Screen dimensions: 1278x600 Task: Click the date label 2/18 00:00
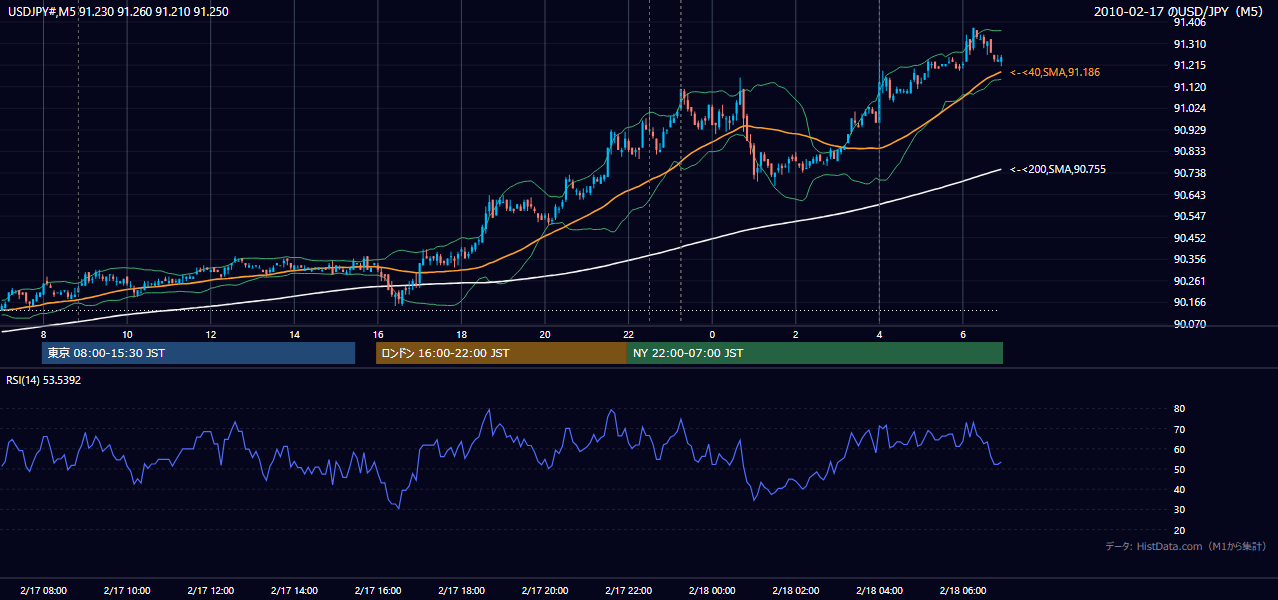pos(712,591)
